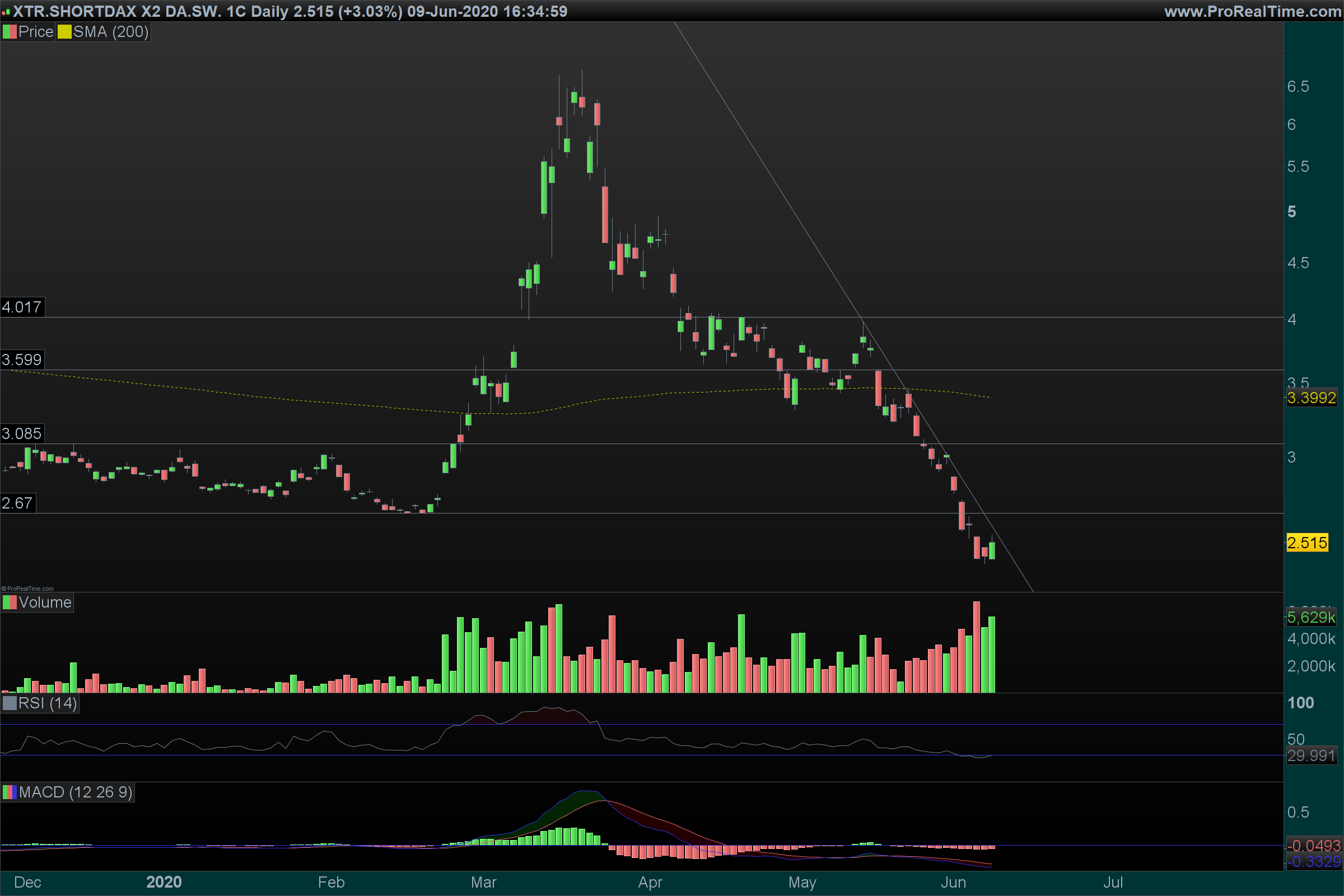
Task: Click the multicolor MACD legend icon
Action: pos(10,792)
